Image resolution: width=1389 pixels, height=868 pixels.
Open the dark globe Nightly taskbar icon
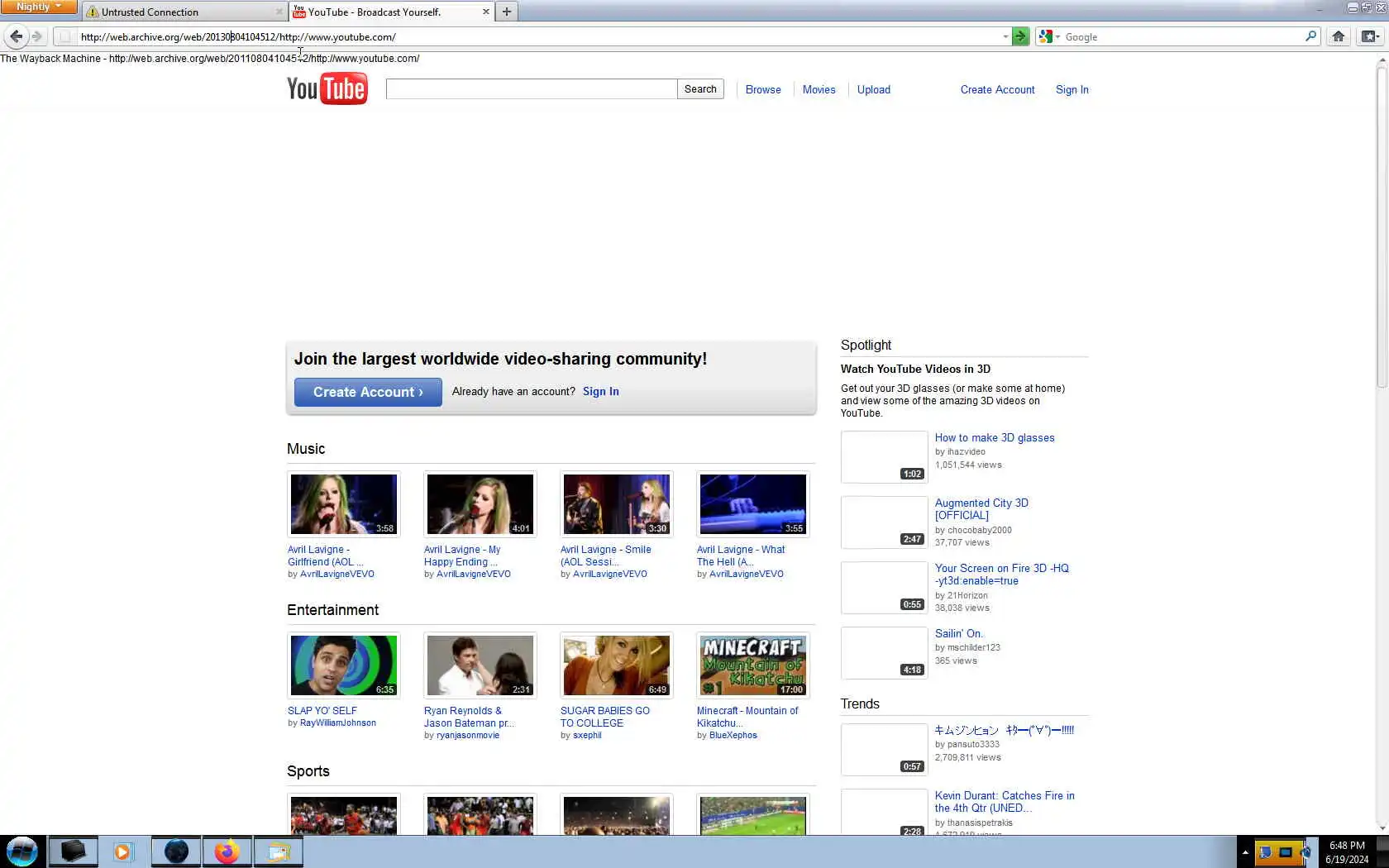pyautogui.click(x=176, y=851)
